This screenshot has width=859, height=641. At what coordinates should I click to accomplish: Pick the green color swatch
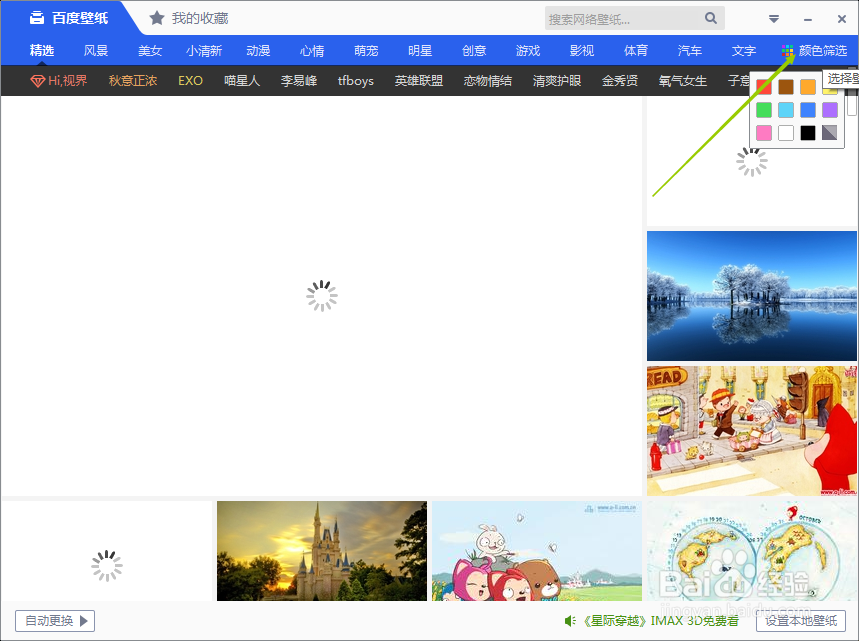coord(764,110)
